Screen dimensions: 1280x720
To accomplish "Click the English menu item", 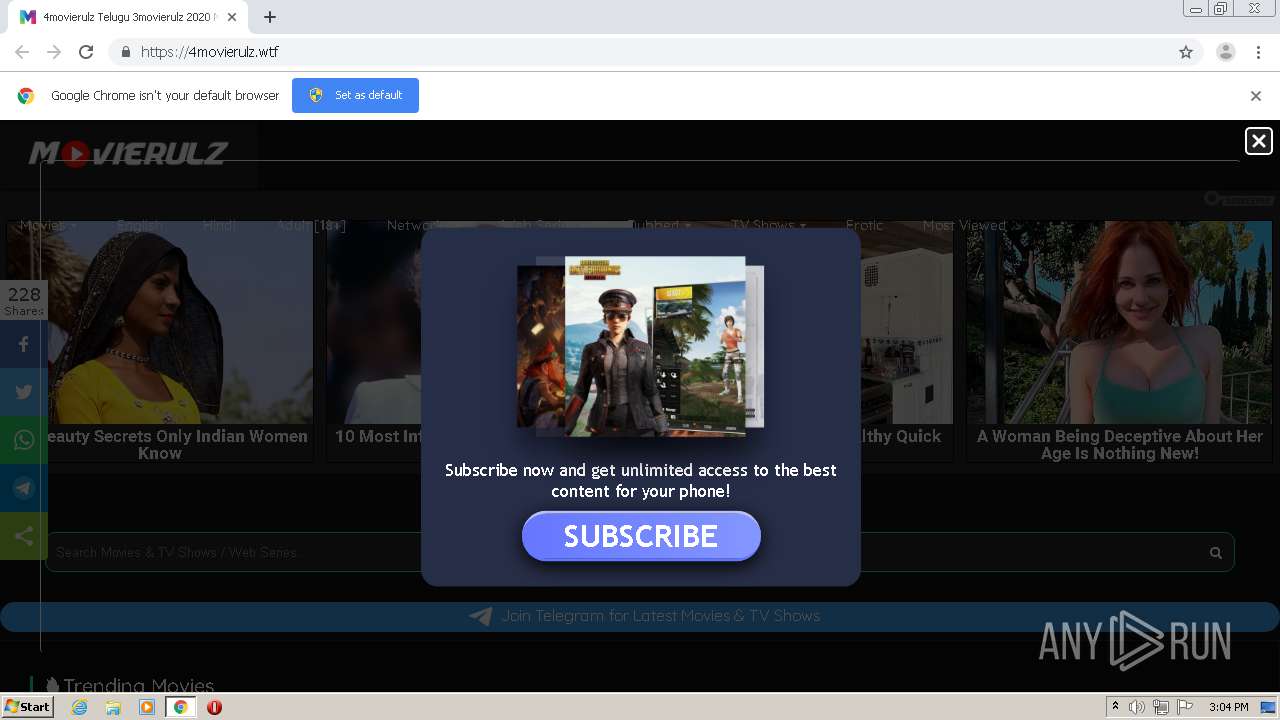I will click(x=141, y=225).
